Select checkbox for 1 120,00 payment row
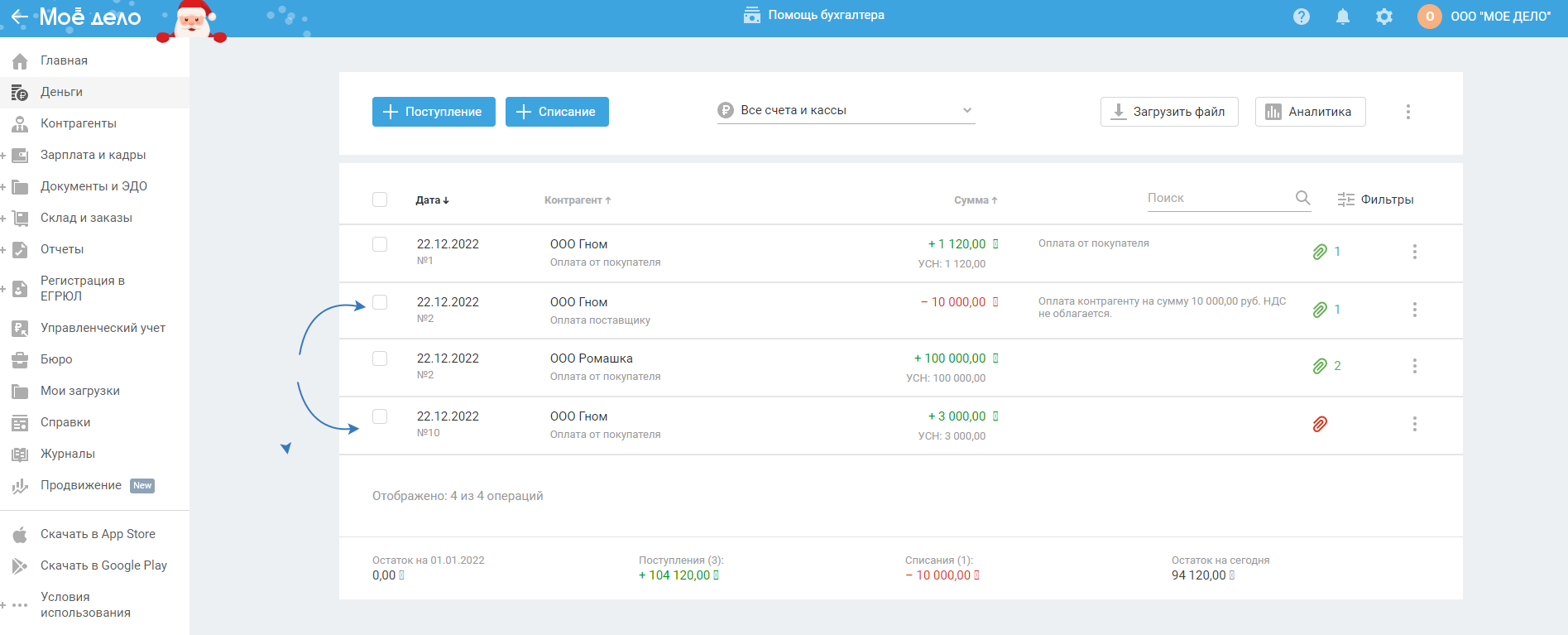This screenshot has height=635, width=1568. point(380,244)
